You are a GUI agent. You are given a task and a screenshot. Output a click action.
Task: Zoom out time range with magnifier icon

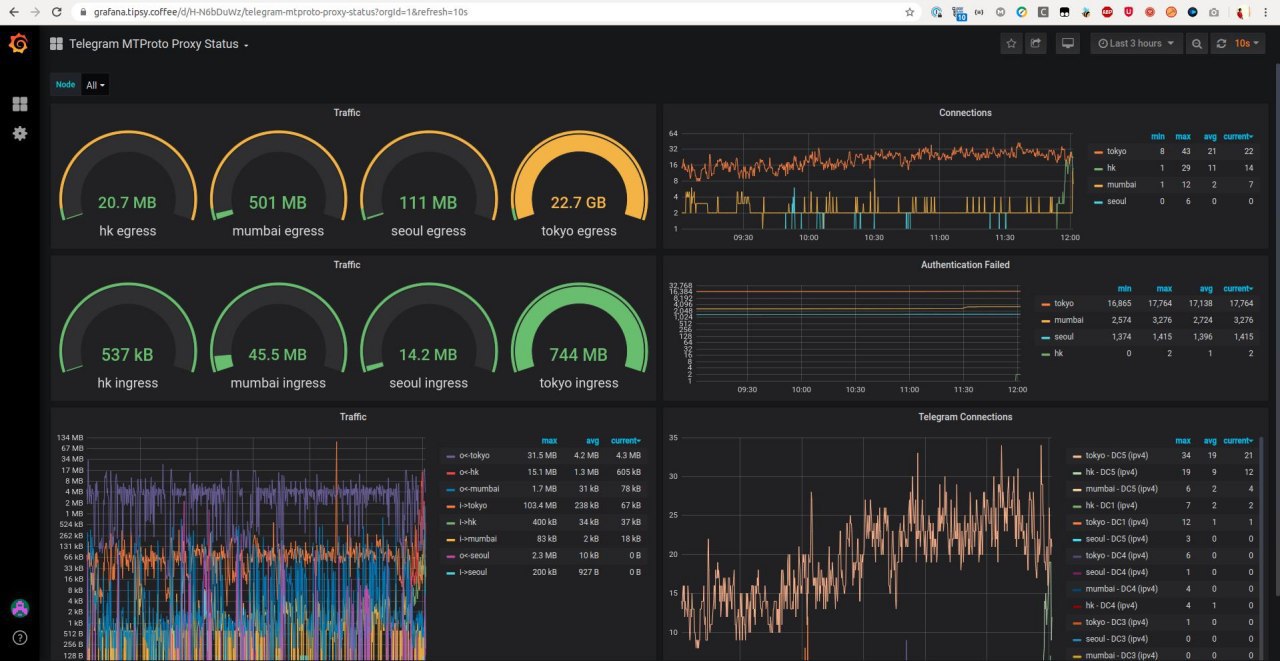point(1197,44)
